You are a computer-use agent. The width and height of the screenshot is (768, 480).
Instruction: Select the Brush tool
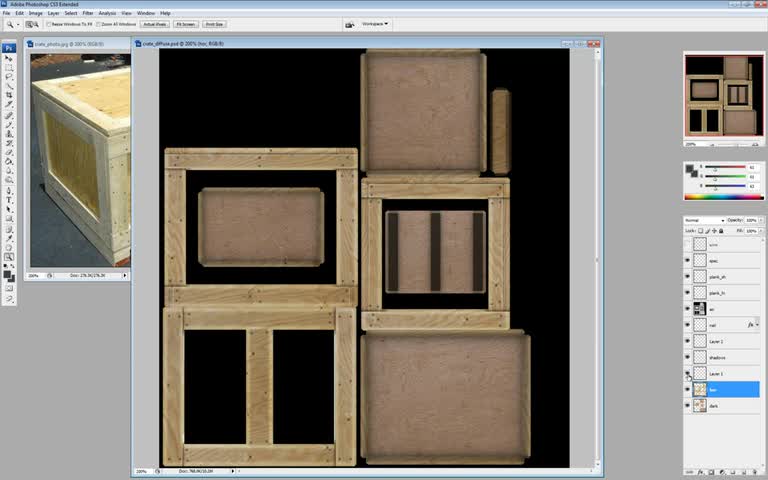click(9, 124)
